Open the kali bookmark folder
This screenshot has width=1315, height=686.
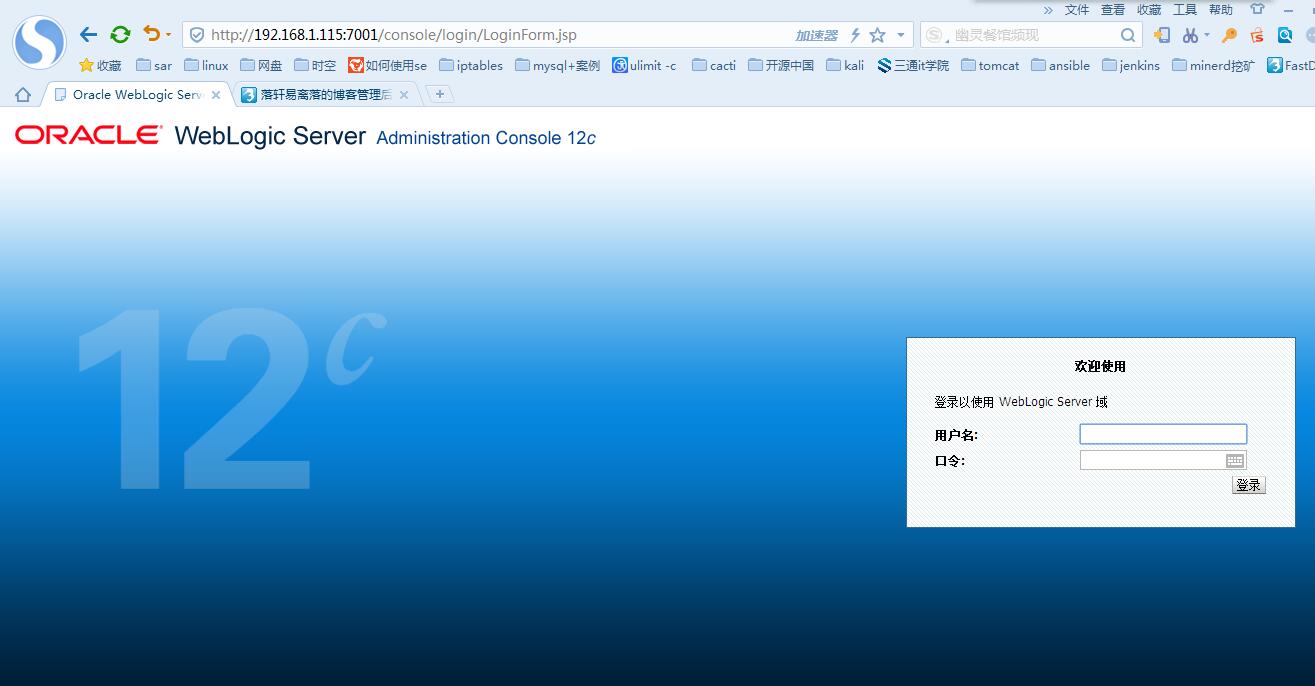click(845, 65)
